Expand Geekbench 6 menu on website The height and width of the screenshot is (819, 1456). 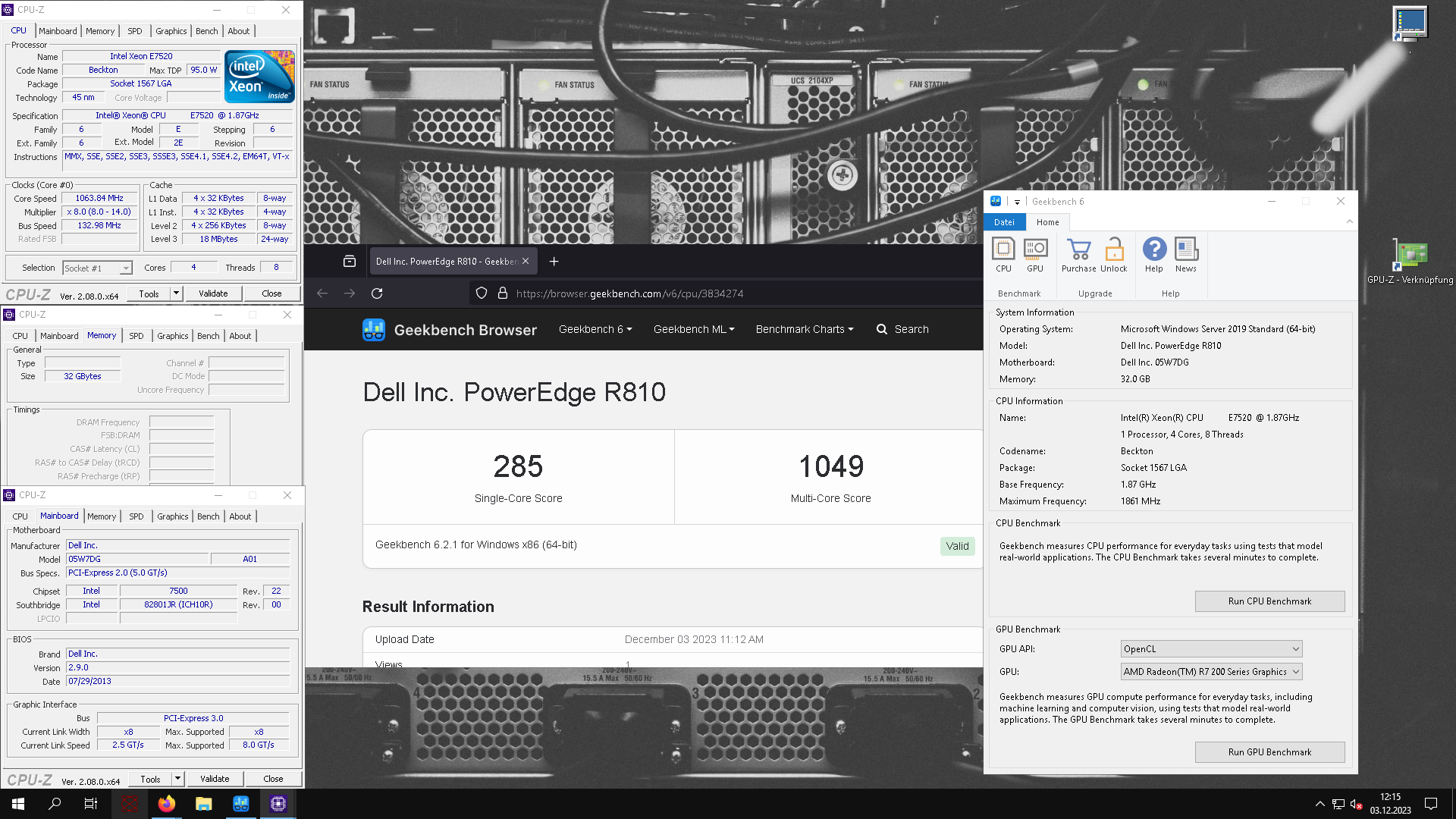[595, 329]
